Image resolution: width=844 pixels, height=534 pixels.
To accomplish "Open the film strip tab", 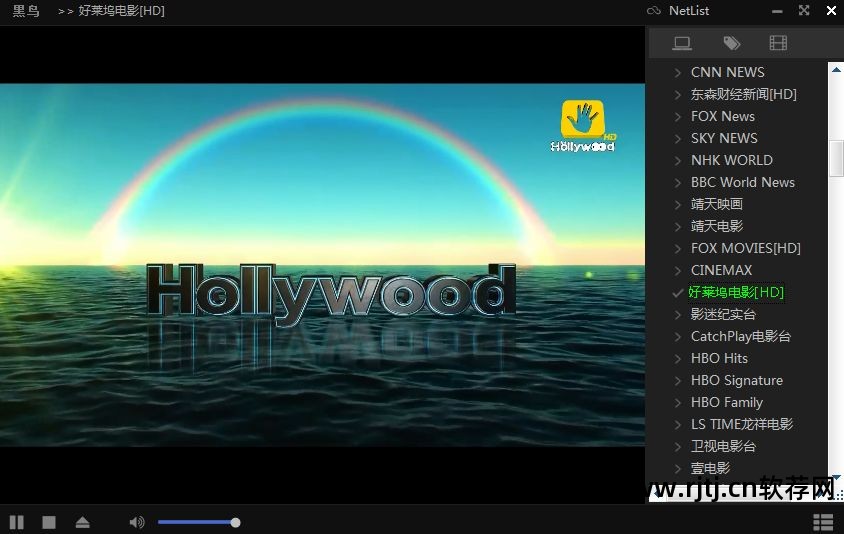I will (x=778, y=43).
